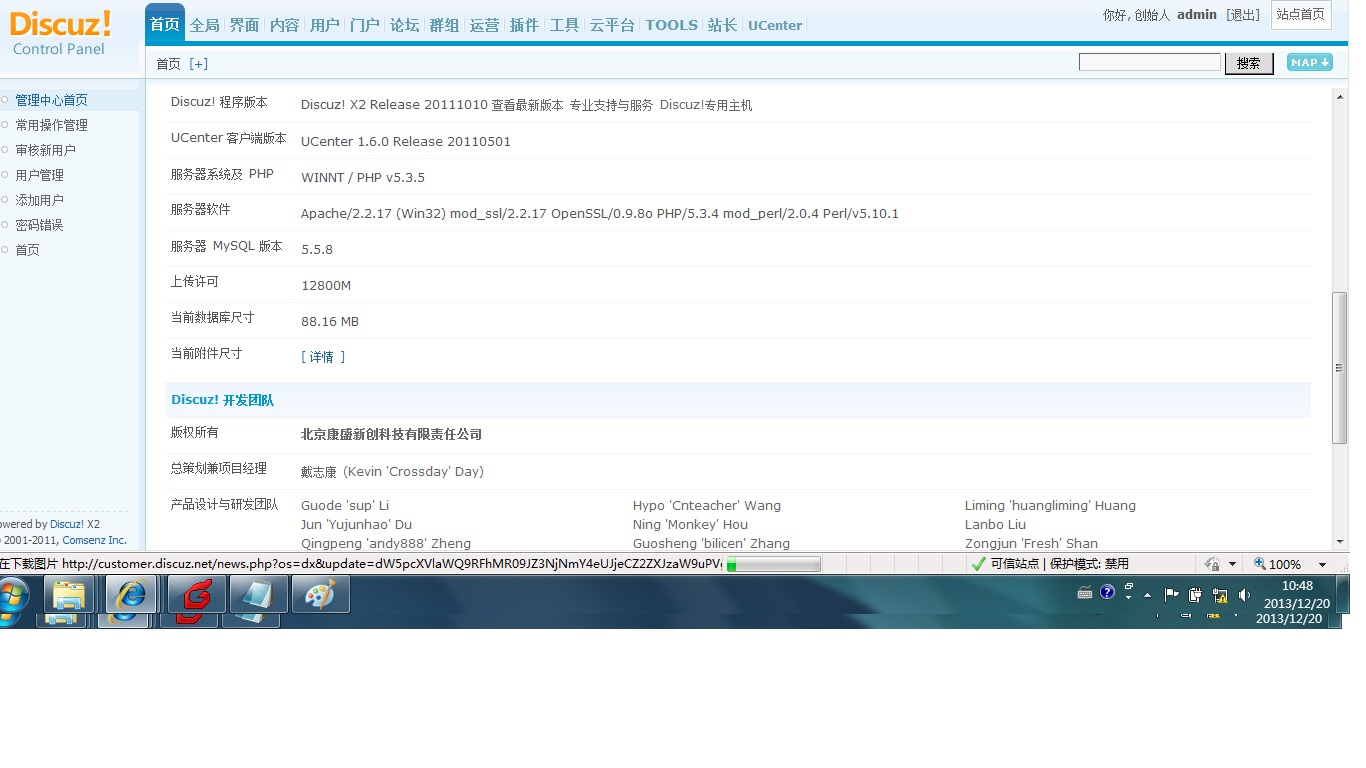Open the 内容 top navigation tab
The image size is (1366, 768).
[x=284, y=25]
